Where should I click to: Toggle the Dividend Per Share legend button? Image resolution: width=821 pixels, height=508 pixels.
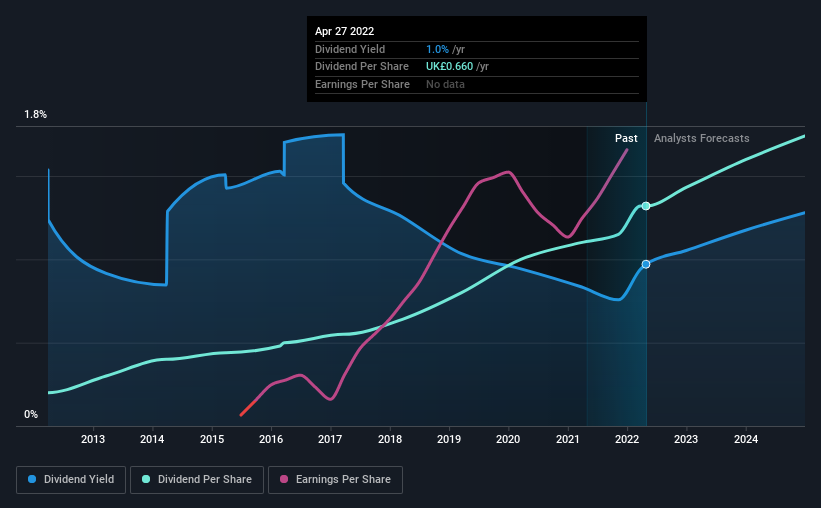pos(197,480)
